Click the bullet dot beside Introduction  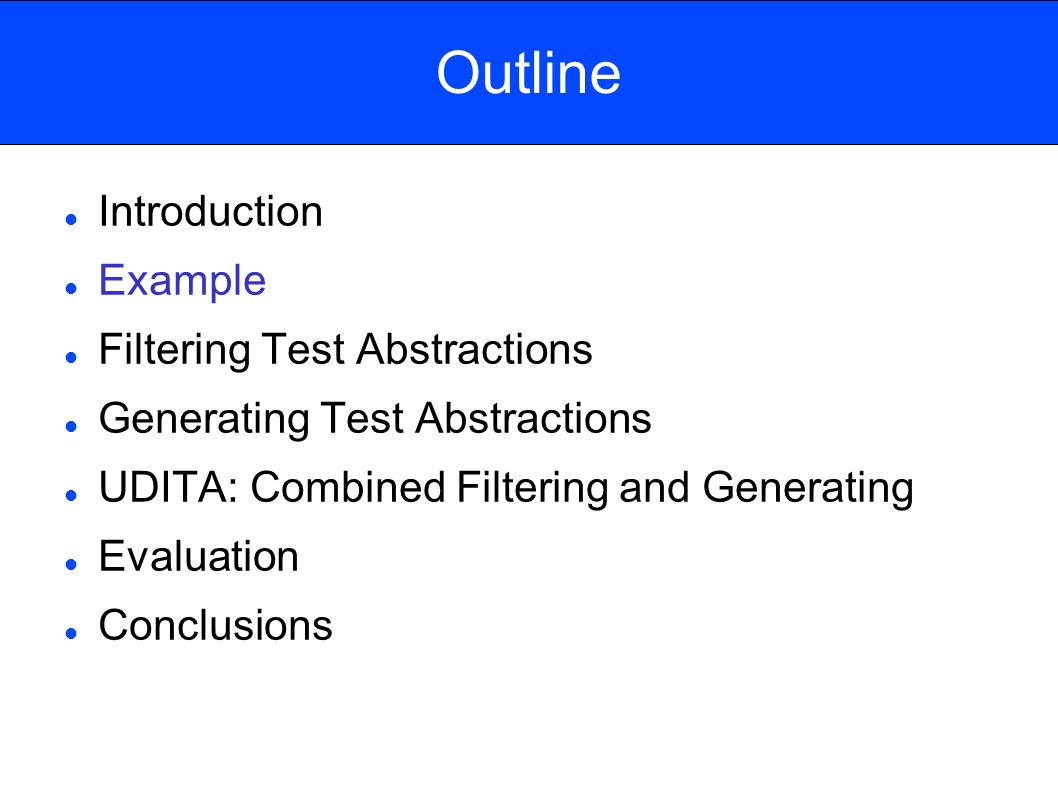(x=72, y=219)
